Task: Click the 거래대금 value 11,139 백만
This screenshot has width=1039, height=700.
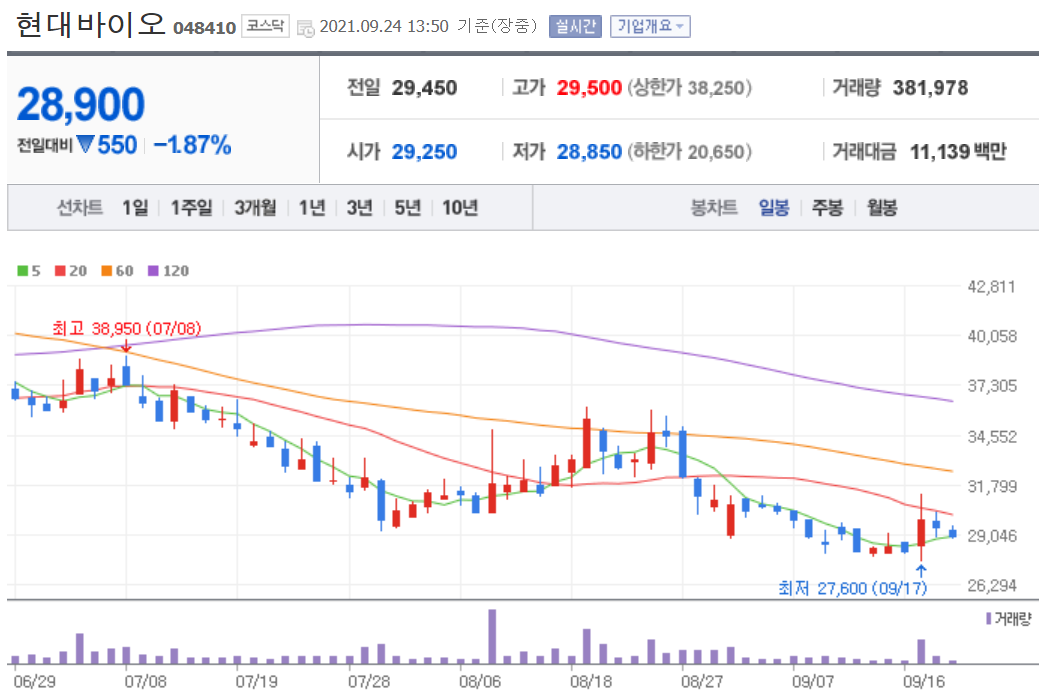Action: click(958, 152)
